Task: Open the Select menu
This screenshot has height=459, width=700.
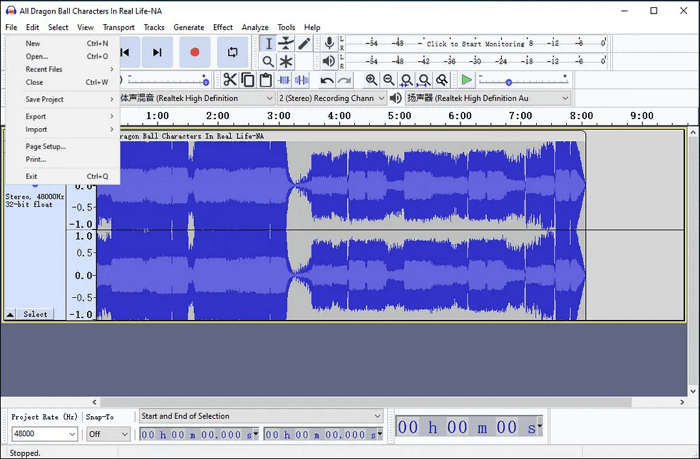Action: [58, 27]
